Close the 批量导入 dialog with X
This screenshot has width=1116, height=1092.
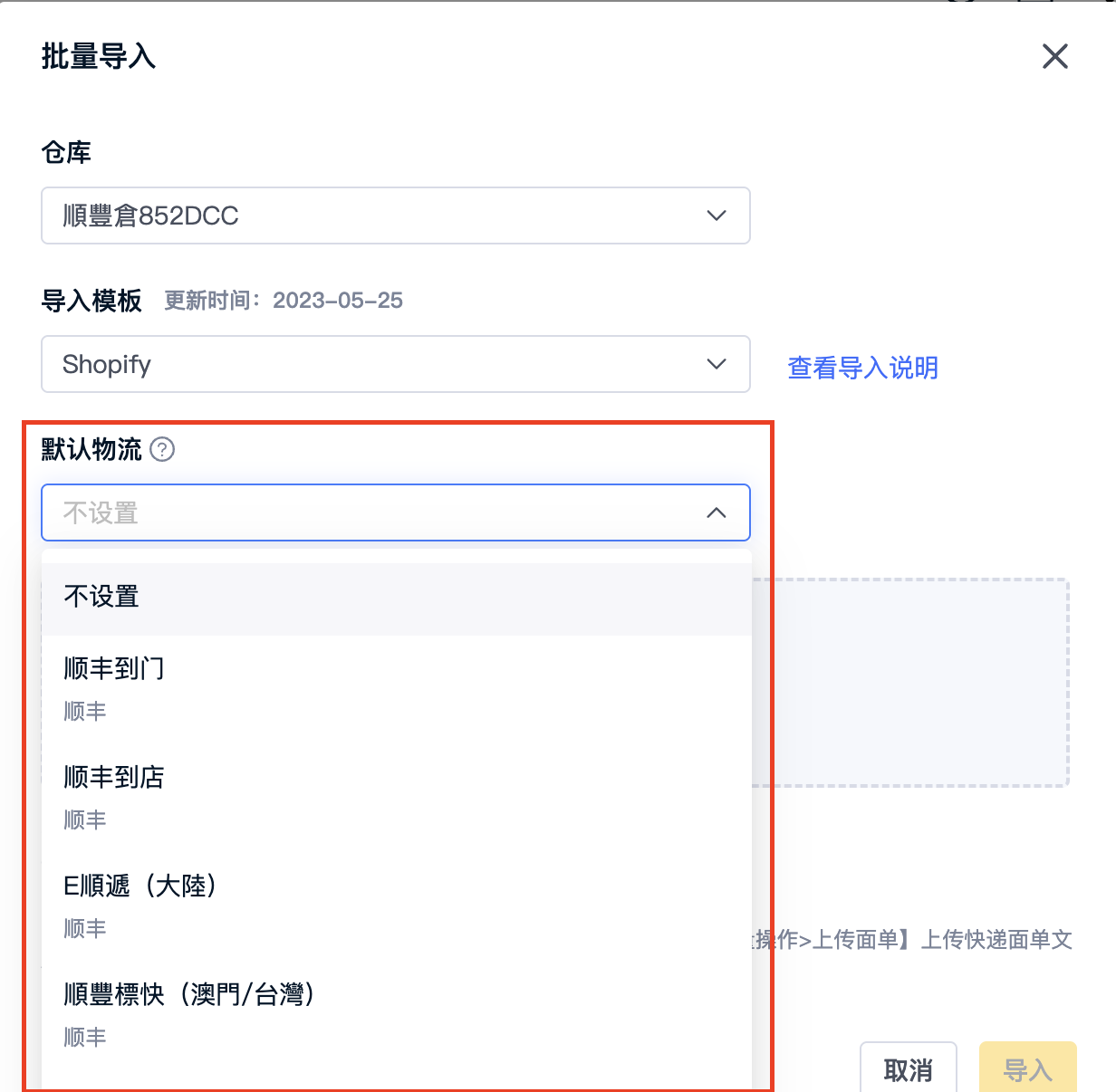tap(1055, 56)
